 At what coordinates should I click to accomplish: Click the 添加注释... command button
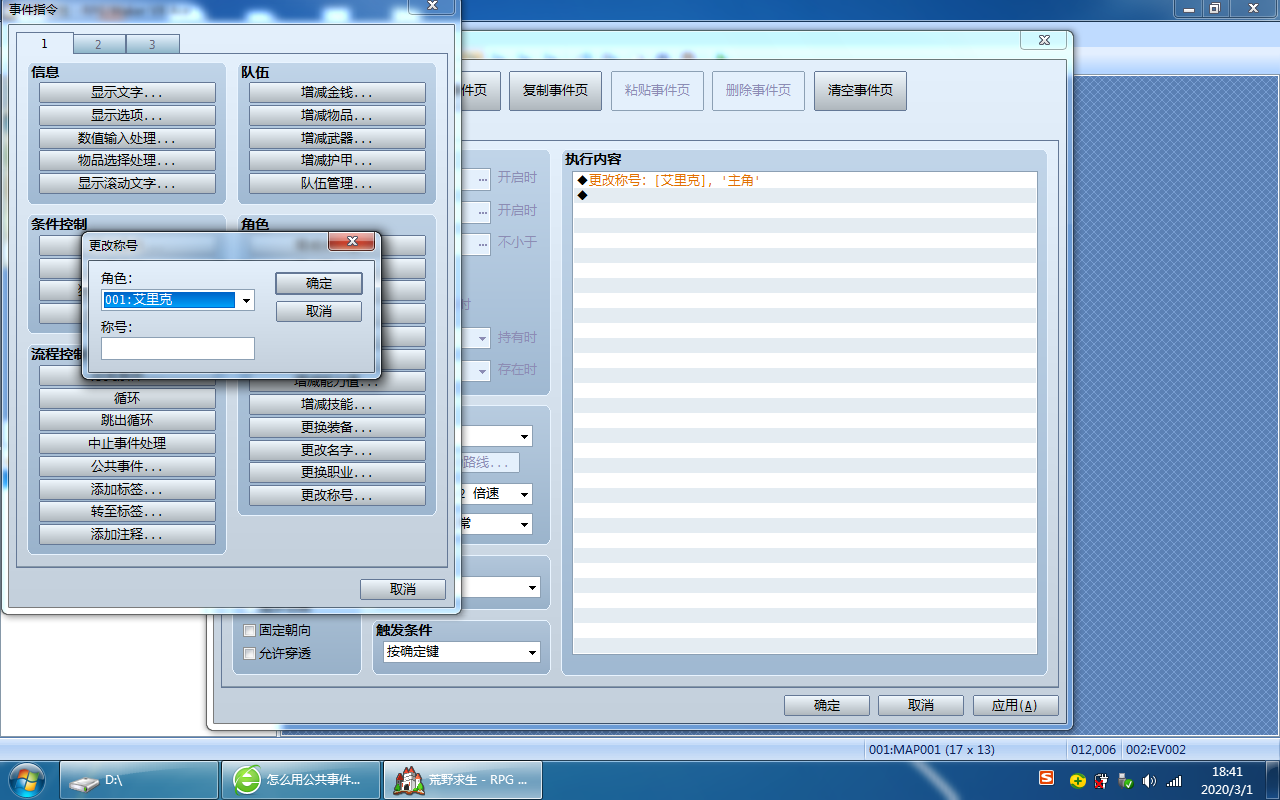[127, 535]
